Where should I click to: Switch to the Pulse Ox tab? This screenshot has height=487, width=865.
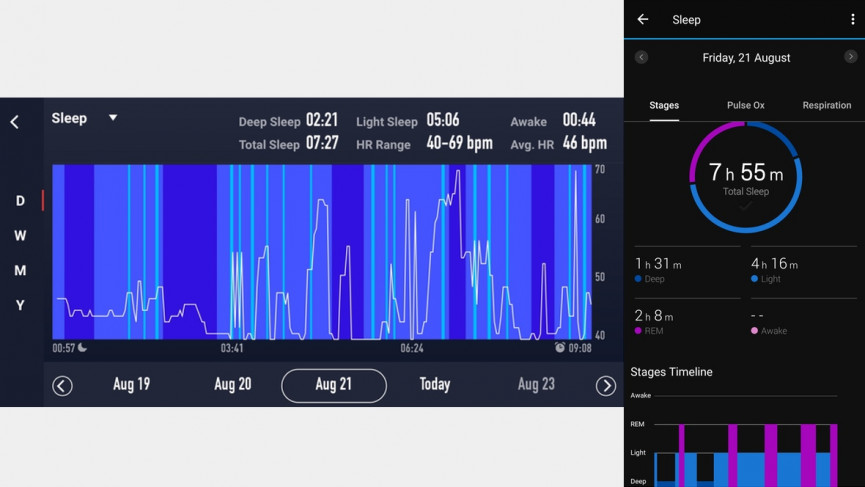tap(746, 105)
